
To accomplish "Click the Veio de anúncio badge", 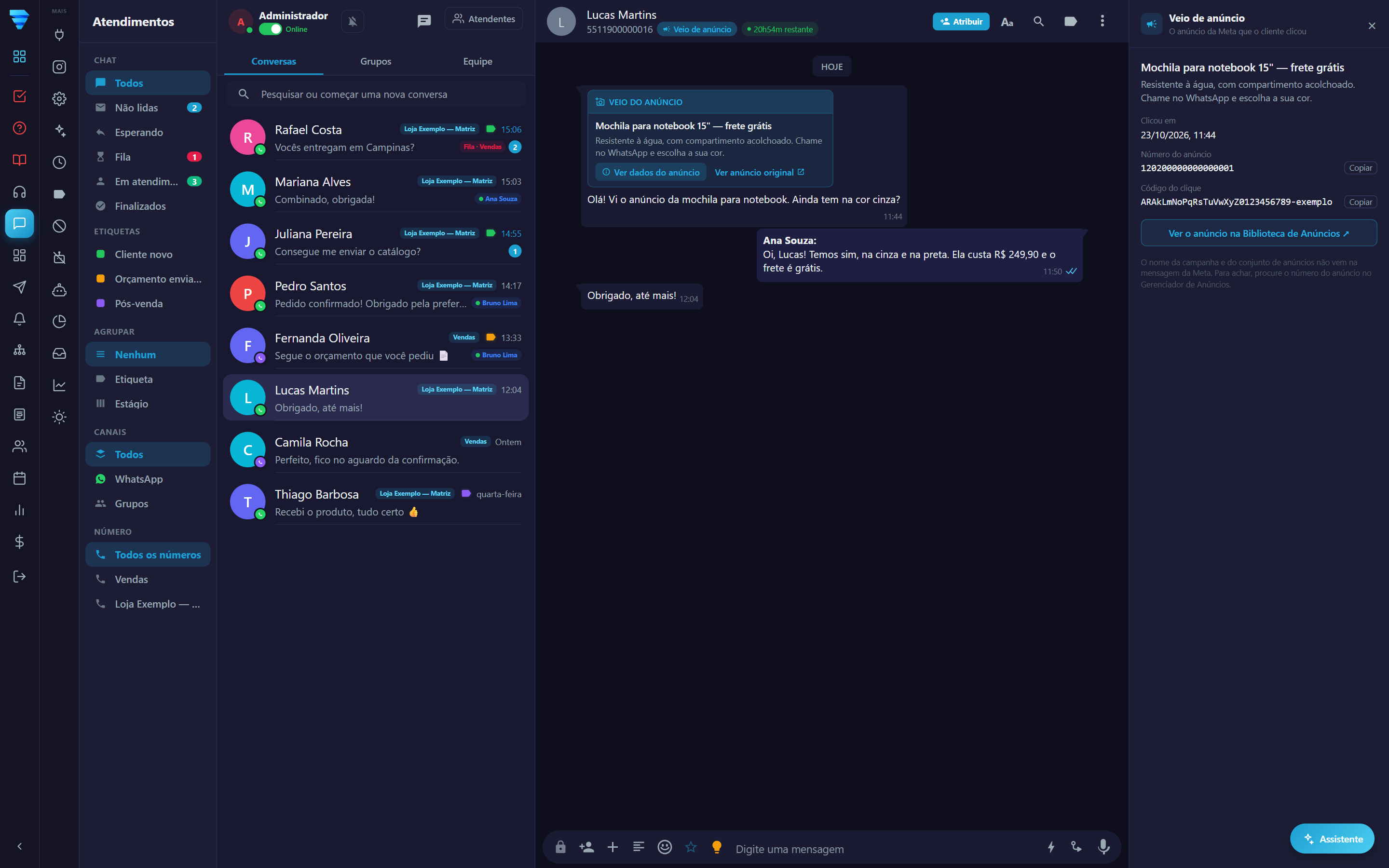I will point(697,29).
